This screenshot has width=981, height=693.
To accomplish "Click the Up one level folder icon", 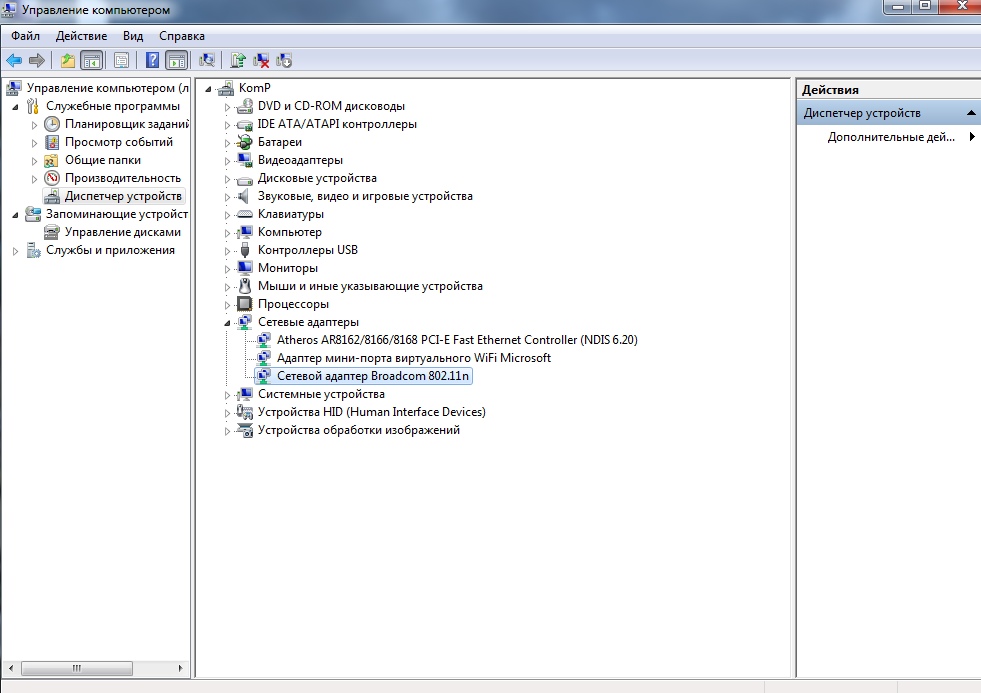I will (67, 61).
